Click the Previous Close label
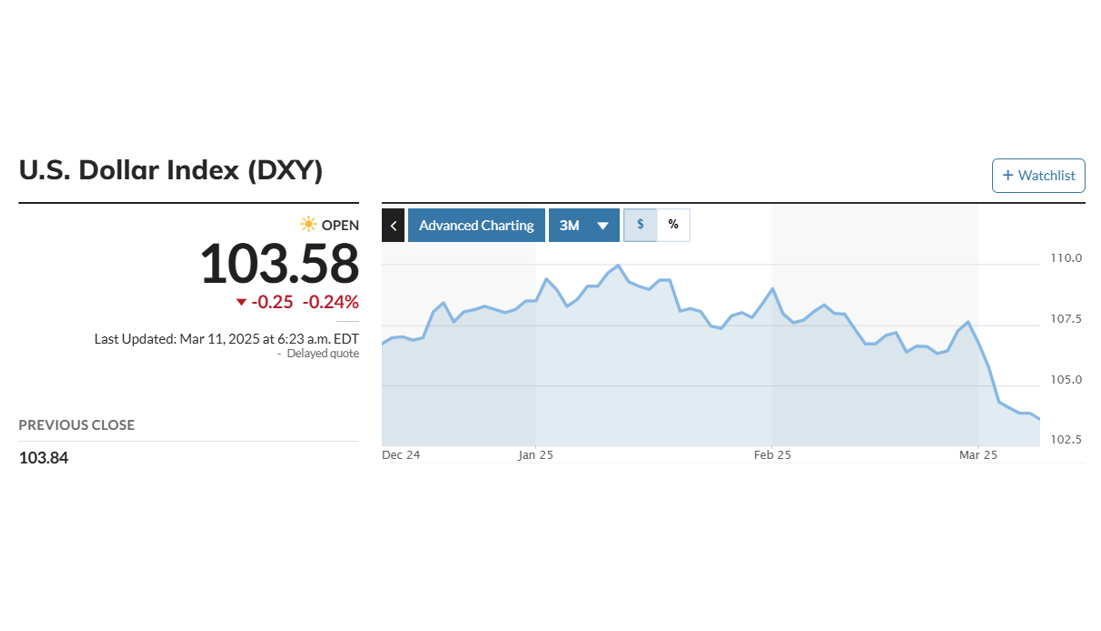The image size is (1101, 631). point(77,425)
